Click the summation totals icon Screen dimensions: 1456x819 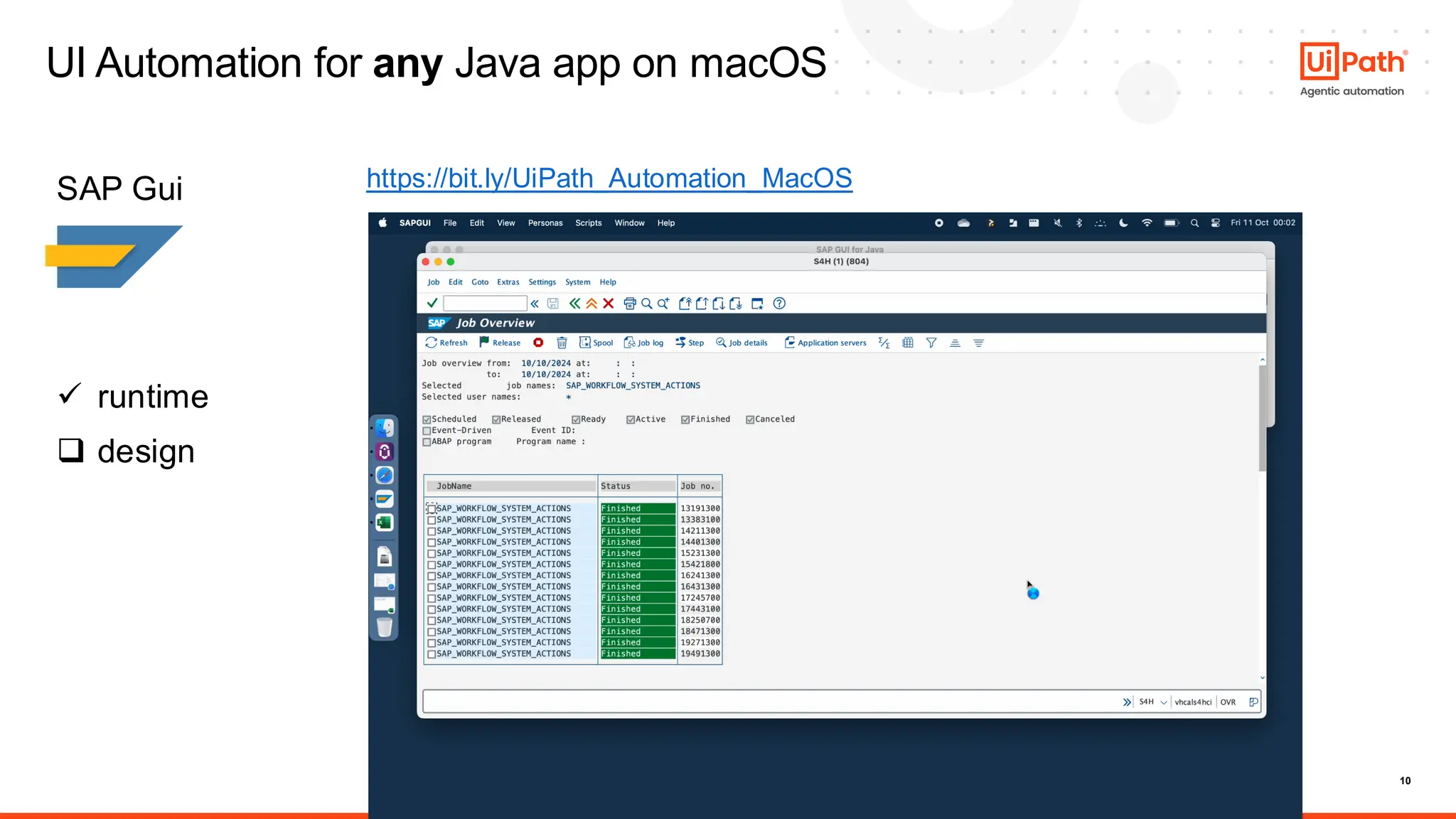884,343
